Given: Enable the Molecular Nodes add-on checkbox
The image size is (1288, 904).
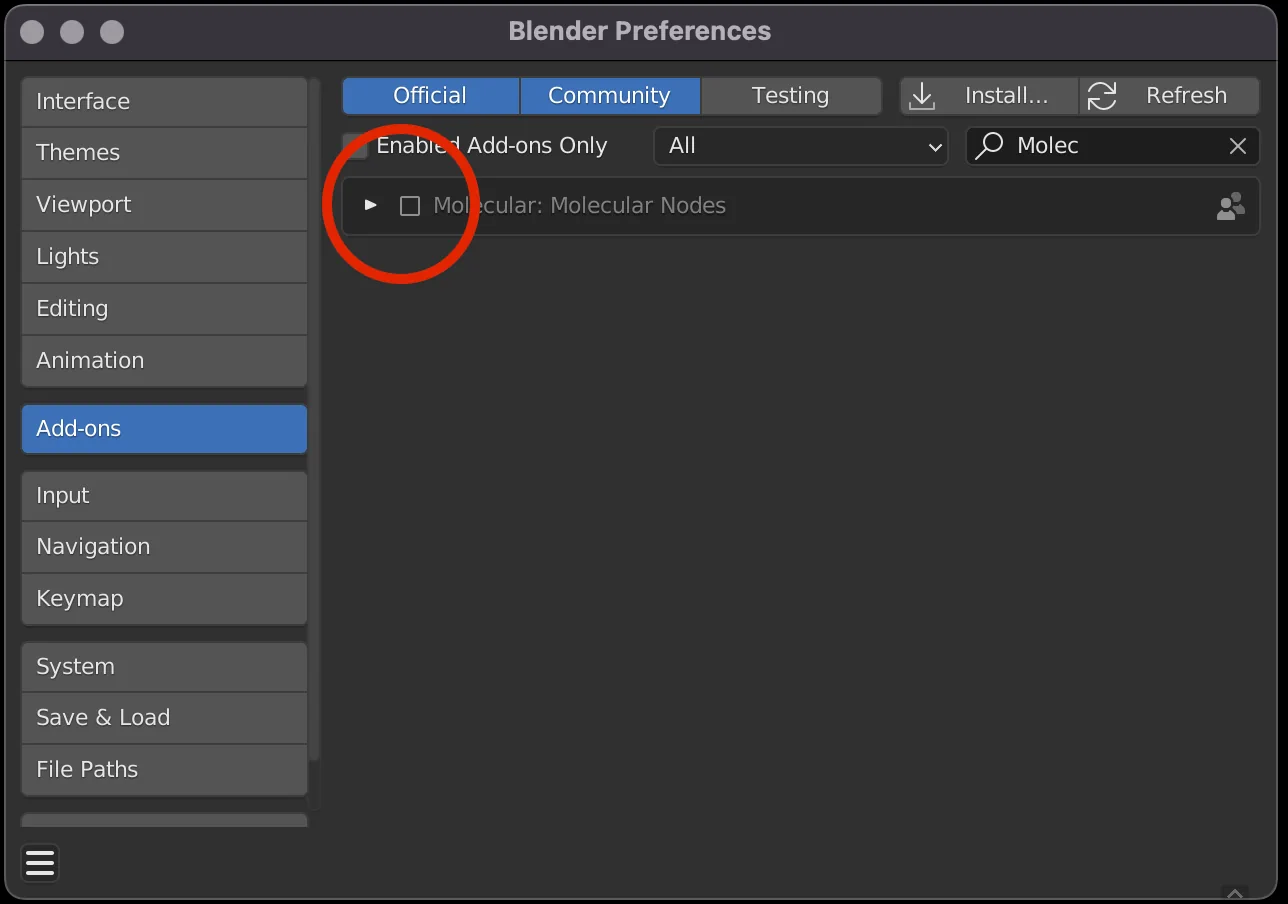Looking at the screenshot, I should click(x=410, y=206).
